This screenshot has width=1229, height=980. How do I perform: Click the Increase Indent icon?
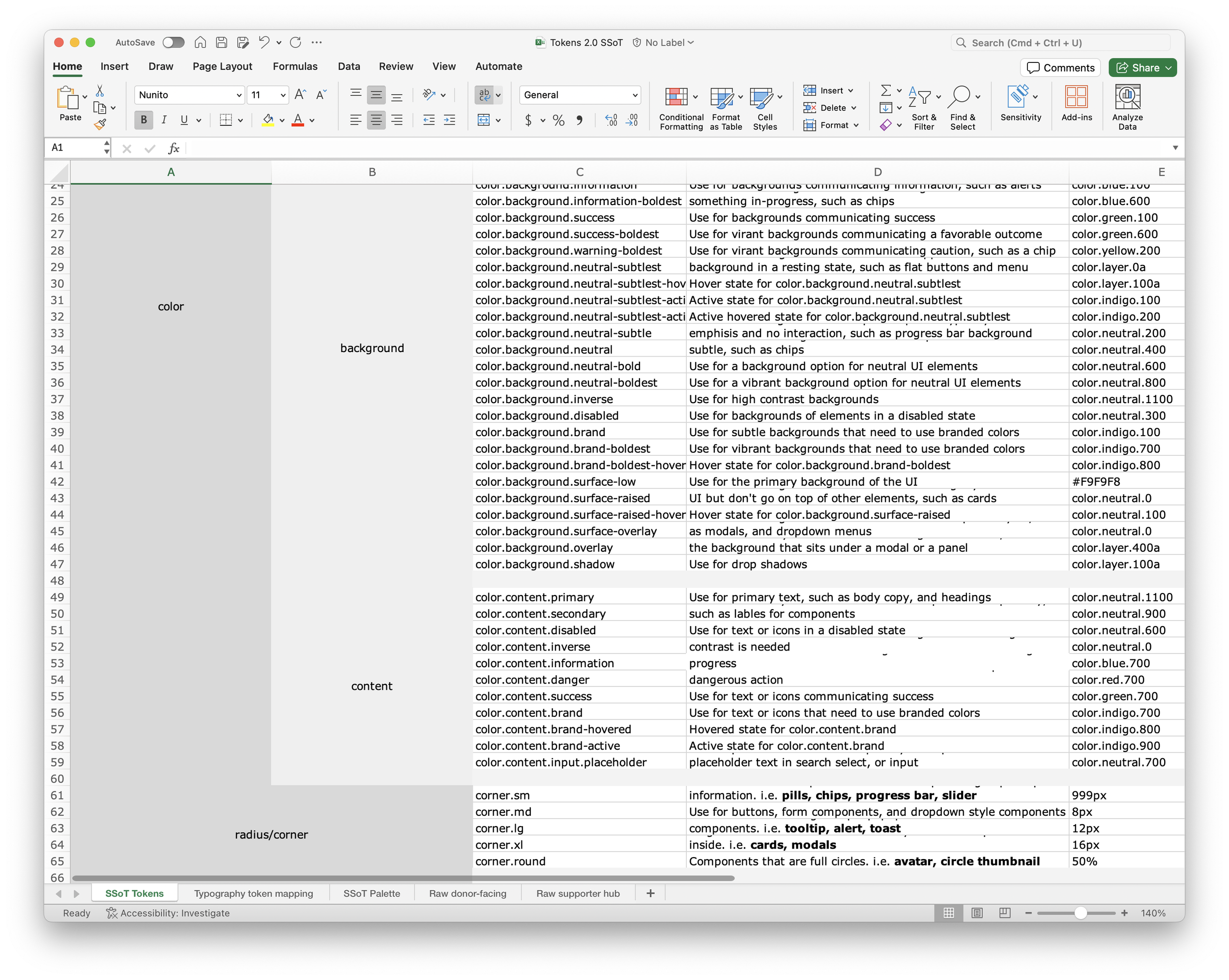point(450,120)
